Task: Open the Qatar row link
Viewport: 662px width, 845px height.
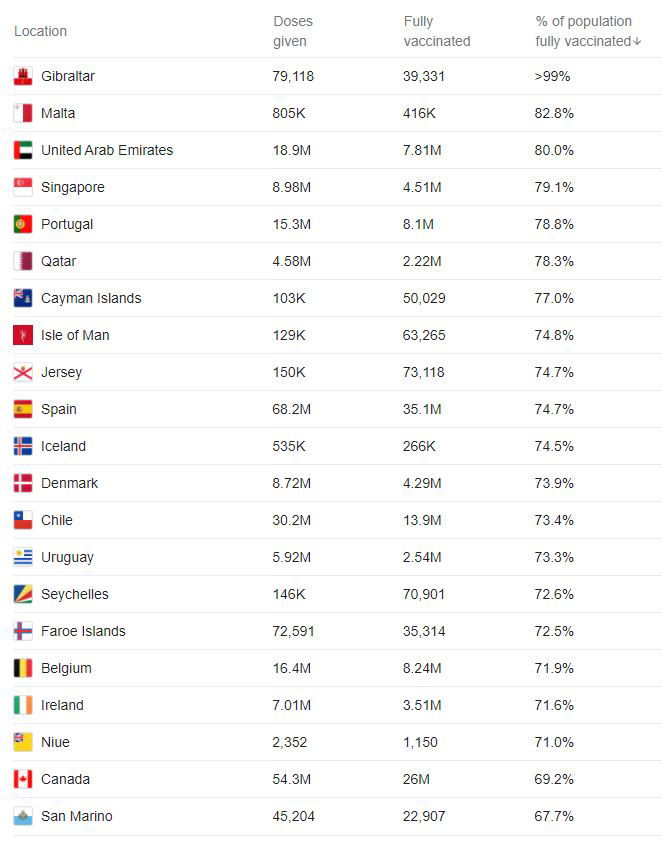Action: click(58, 261)
